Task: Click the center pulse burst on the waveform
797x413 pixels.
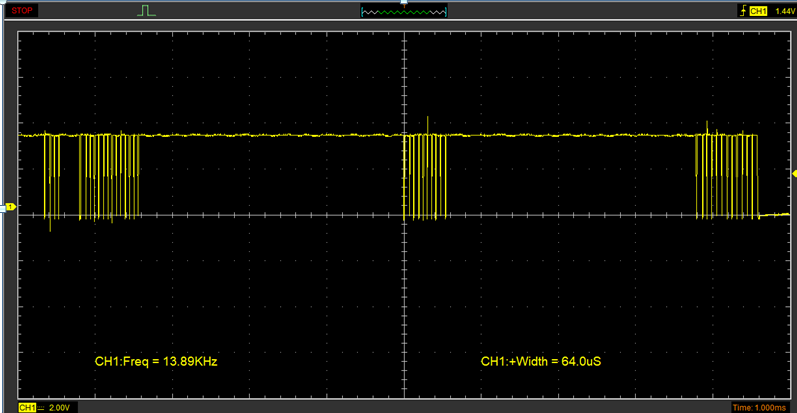Action: (x=426, y=175)
